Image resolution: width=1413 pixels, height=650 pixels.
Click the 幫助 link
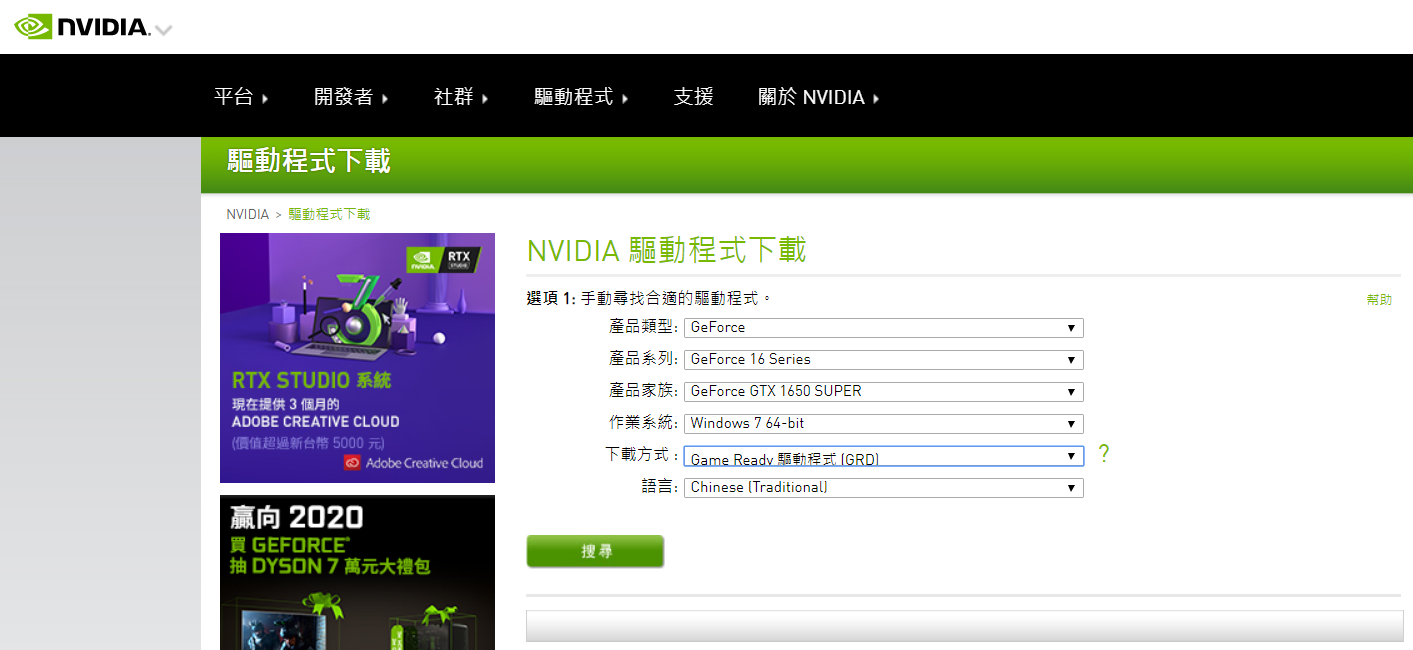click(x=1379, y=300)
